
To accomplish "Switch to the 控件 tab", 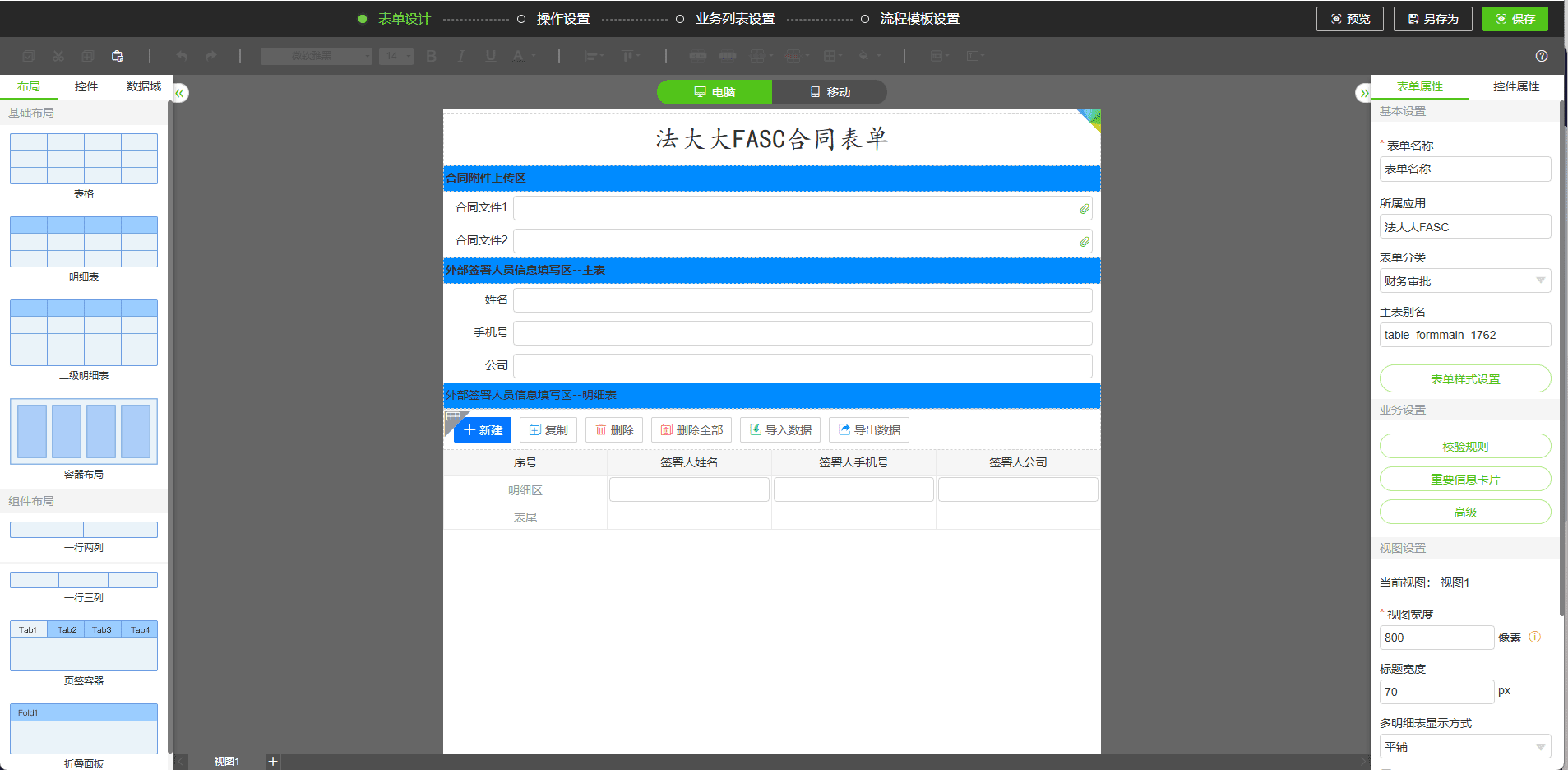I will coord(86,86).
